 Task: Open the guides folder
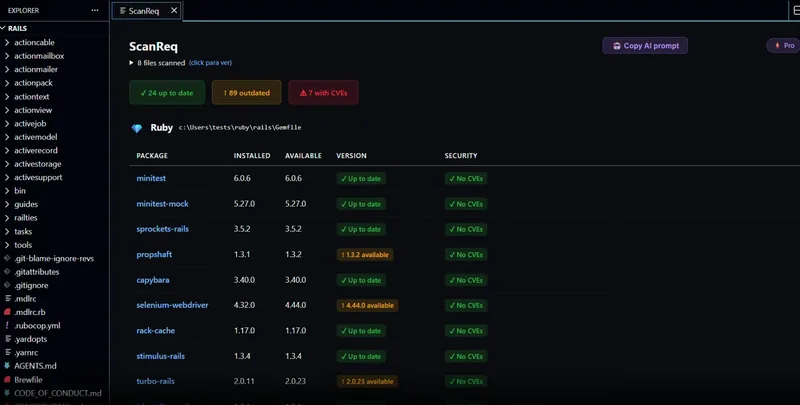[x=26, y=204]
